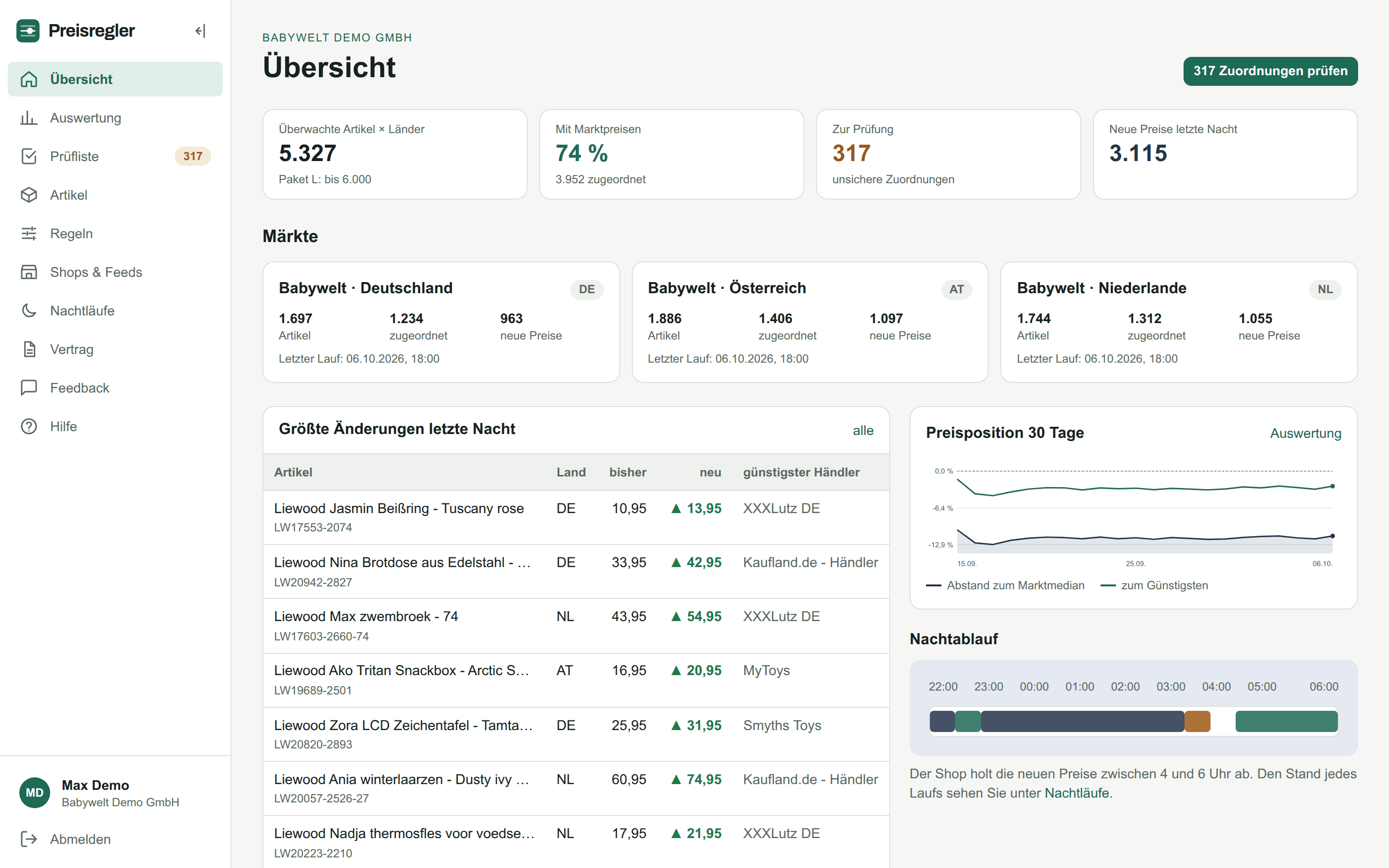Viewport: 1389px width, 868px height.
Task: Click the Neue Preise letzte Nacht card
Action: [x=1226, y=154]
